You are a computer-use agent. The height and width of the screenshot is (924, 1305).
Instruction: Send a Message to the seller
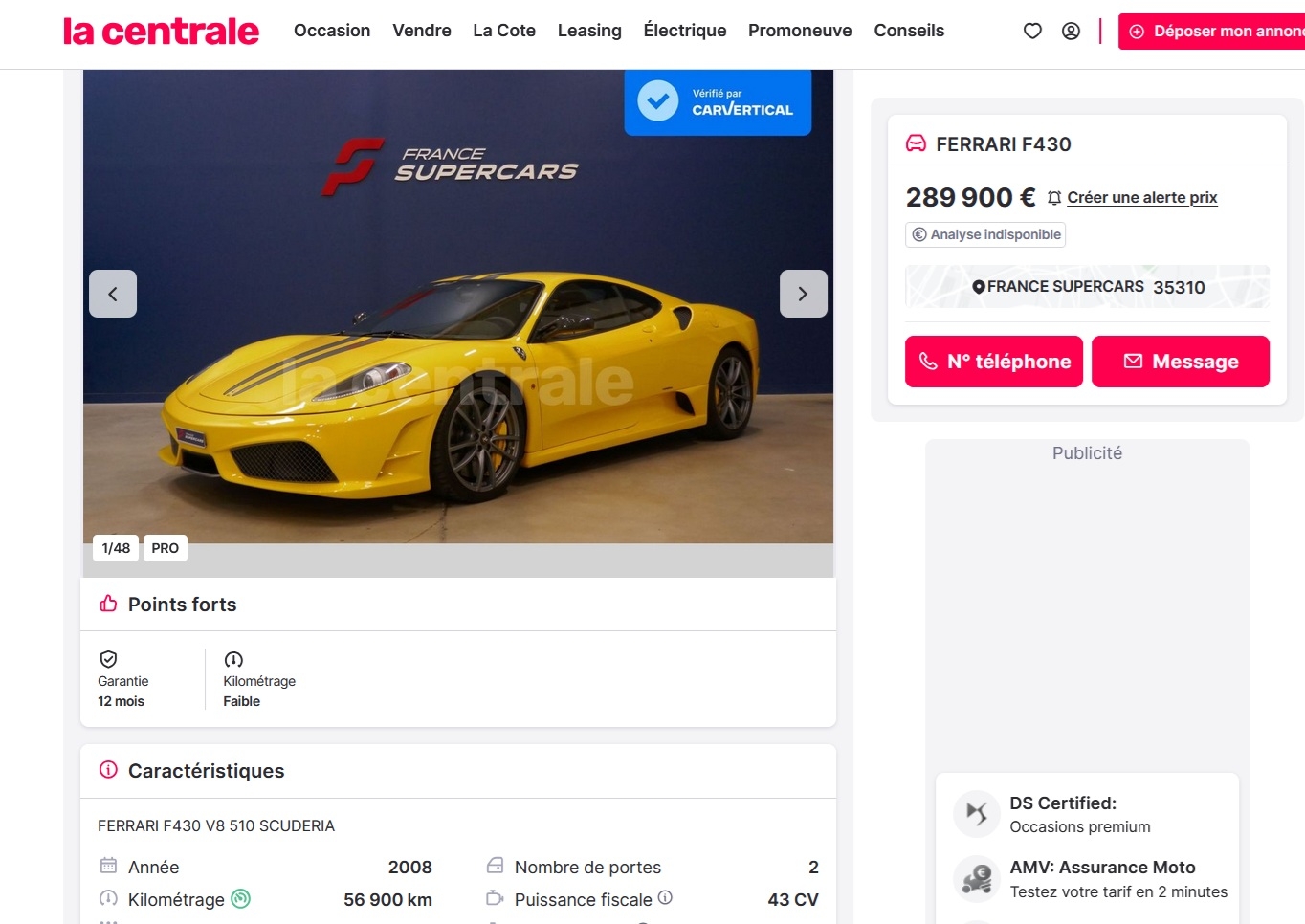tap(1181, 362)
